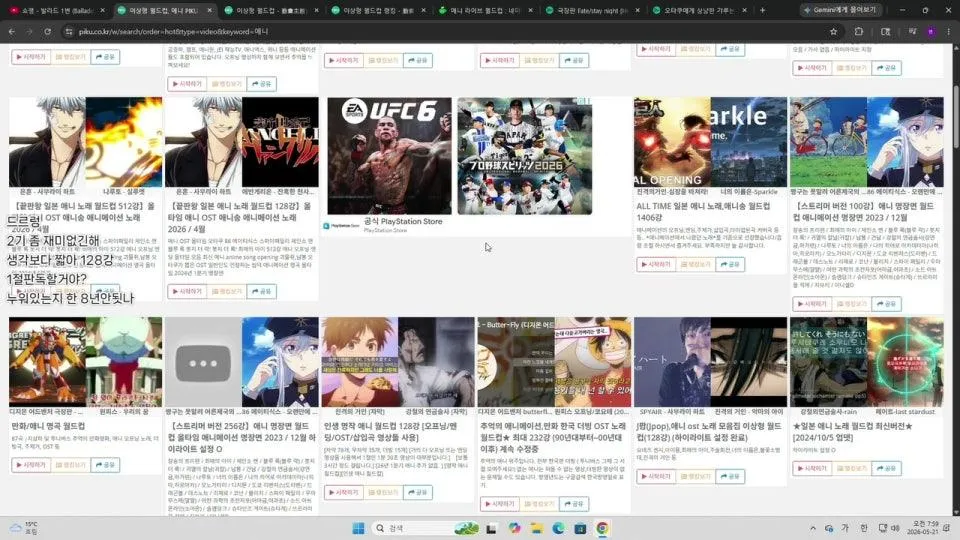Click the address bar with piku.co.kr URL

click(x=450, y=31)
